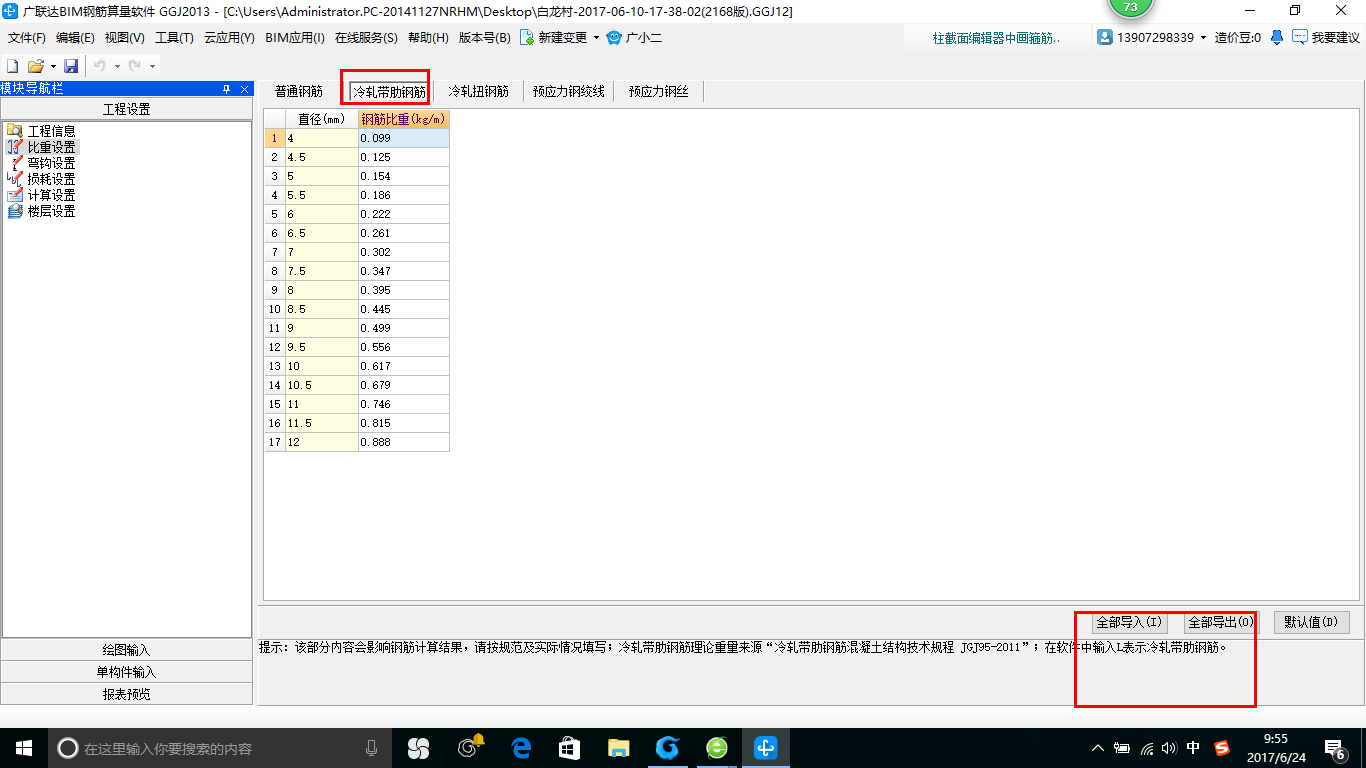Switch to the 预应力钢绞线 tab

[x=568, y=91]
